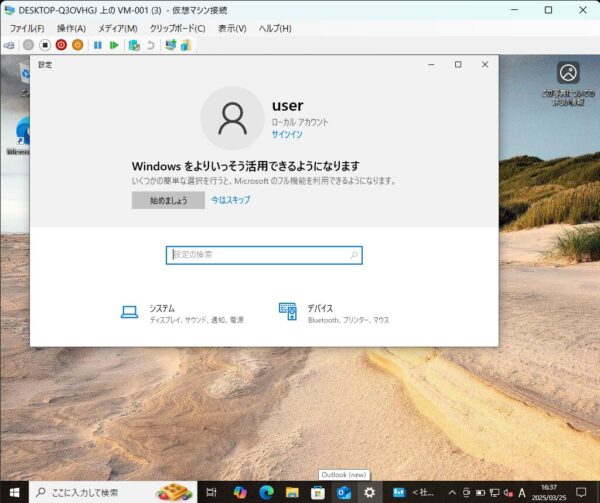Pause the virtual machine
Screen dimensions: 600x503
click(x=98, y=45)
